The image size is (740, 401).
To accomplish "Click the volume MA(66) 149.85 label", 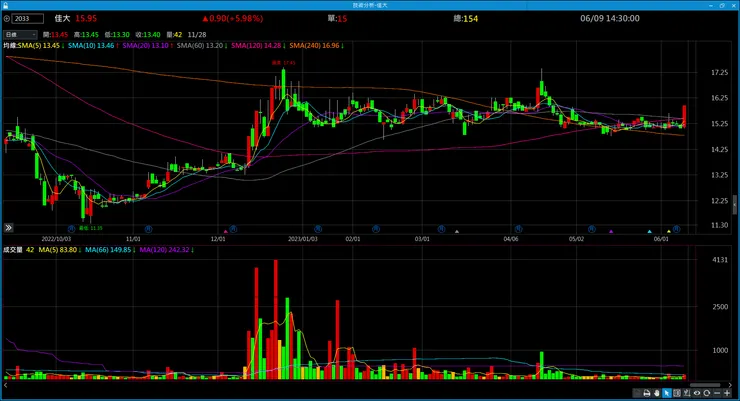I will tap(110, 250).
